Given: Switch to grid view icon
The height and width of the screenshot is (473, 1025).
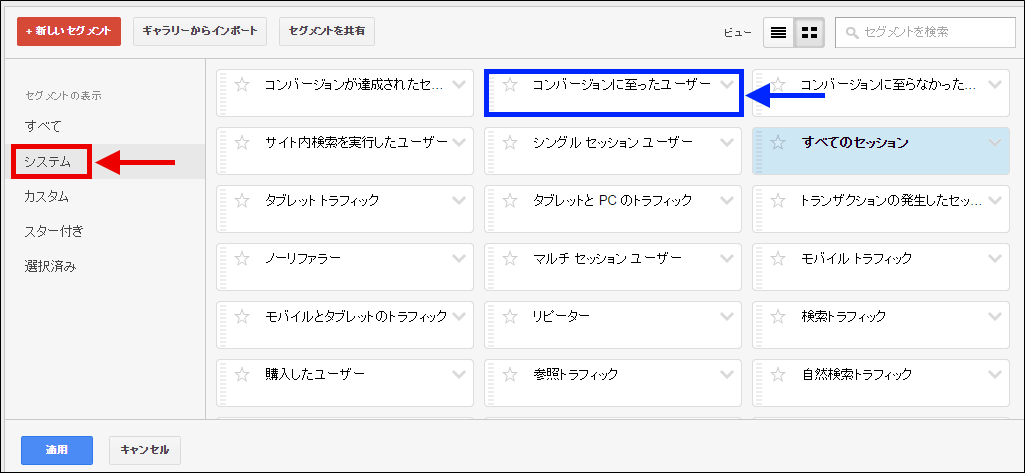Looking at the screenshot, I should tap(810, 32).
